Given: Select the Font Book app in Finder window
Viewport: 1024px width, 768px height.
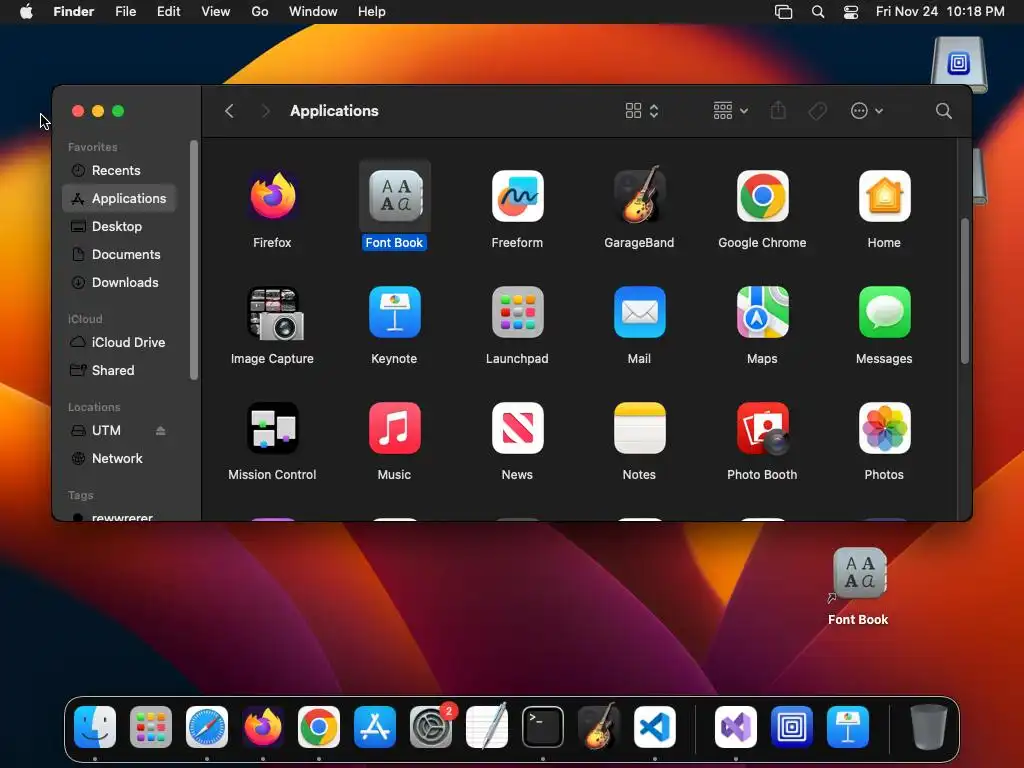Looking at the screenshot, I should click(394, 196).
